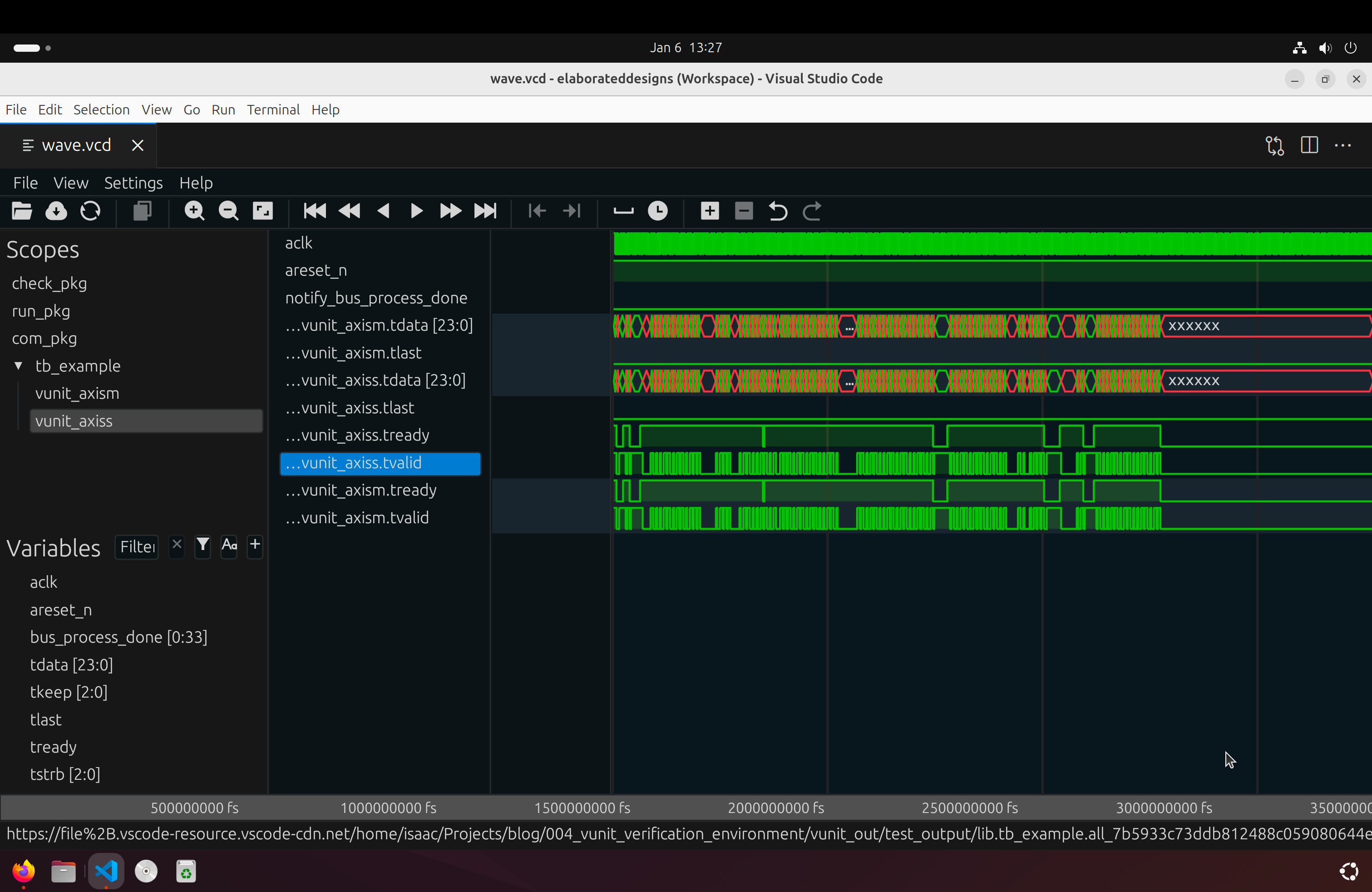Viewport: 1372px width, 892px height.
Task: Zoom to fit the whole waveform
Action: [x=263, y=211]
